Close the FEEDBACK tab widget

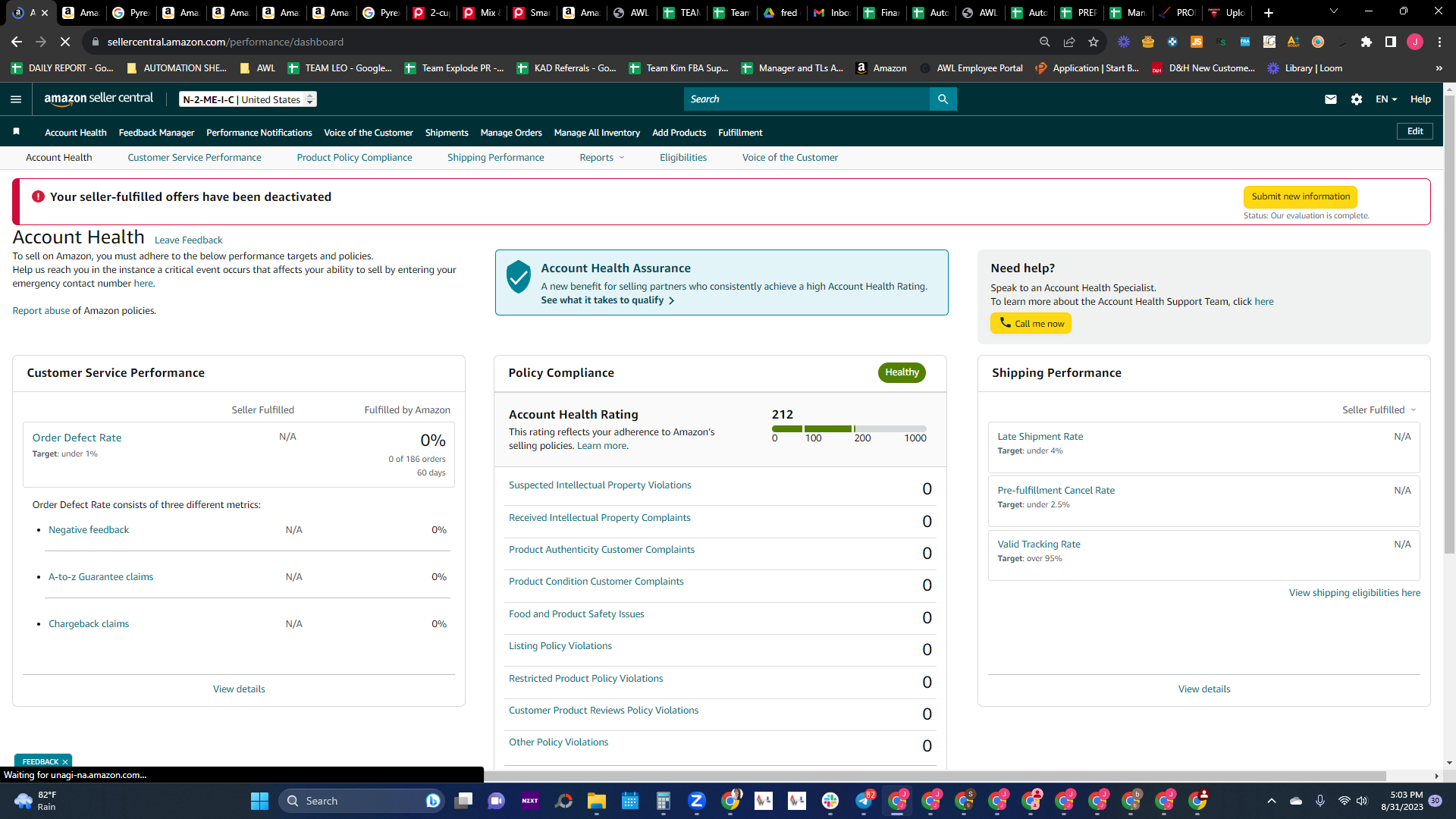[65, 761]
